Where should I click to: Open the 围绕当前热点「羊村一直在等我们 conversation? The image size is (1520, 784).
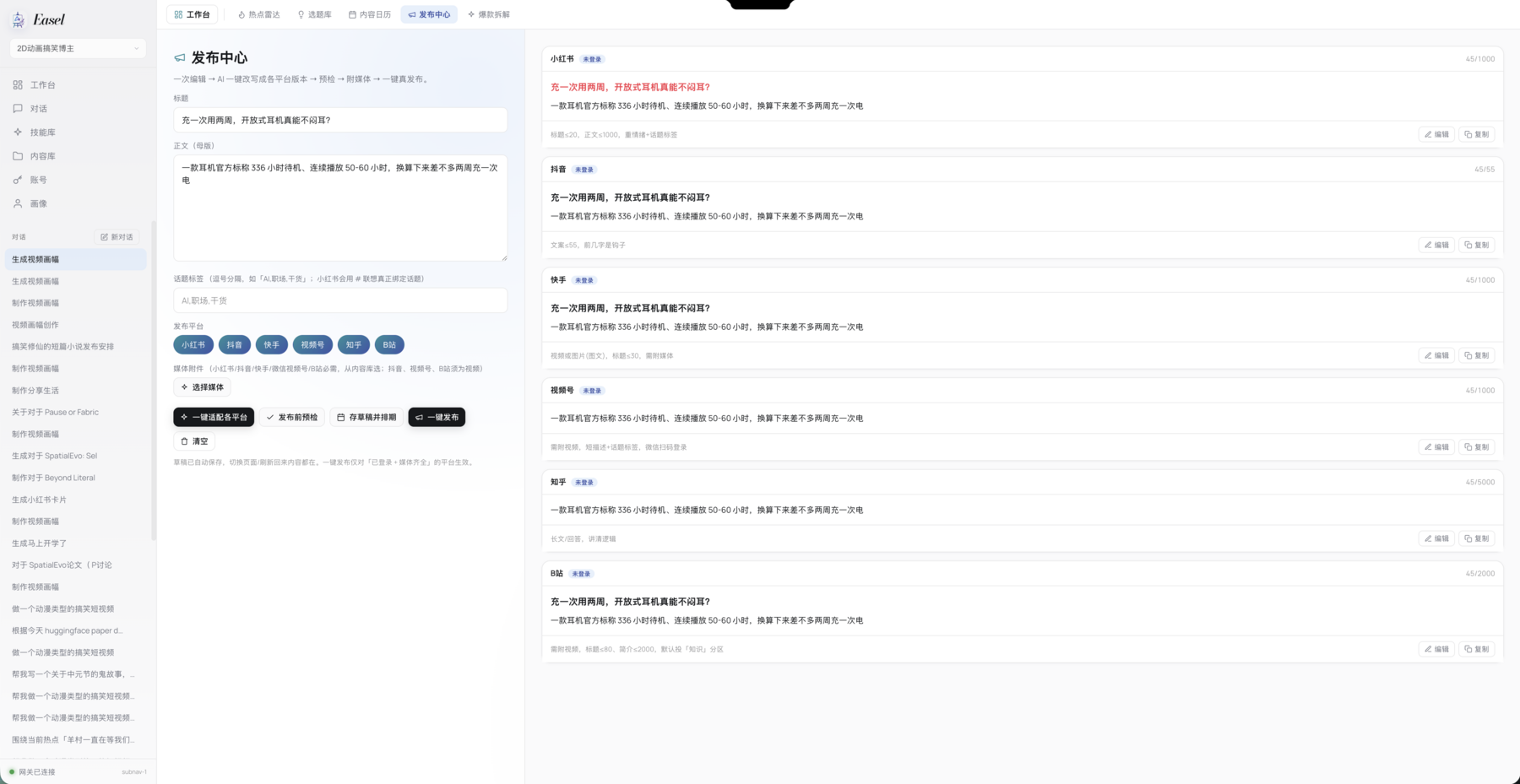76,740
